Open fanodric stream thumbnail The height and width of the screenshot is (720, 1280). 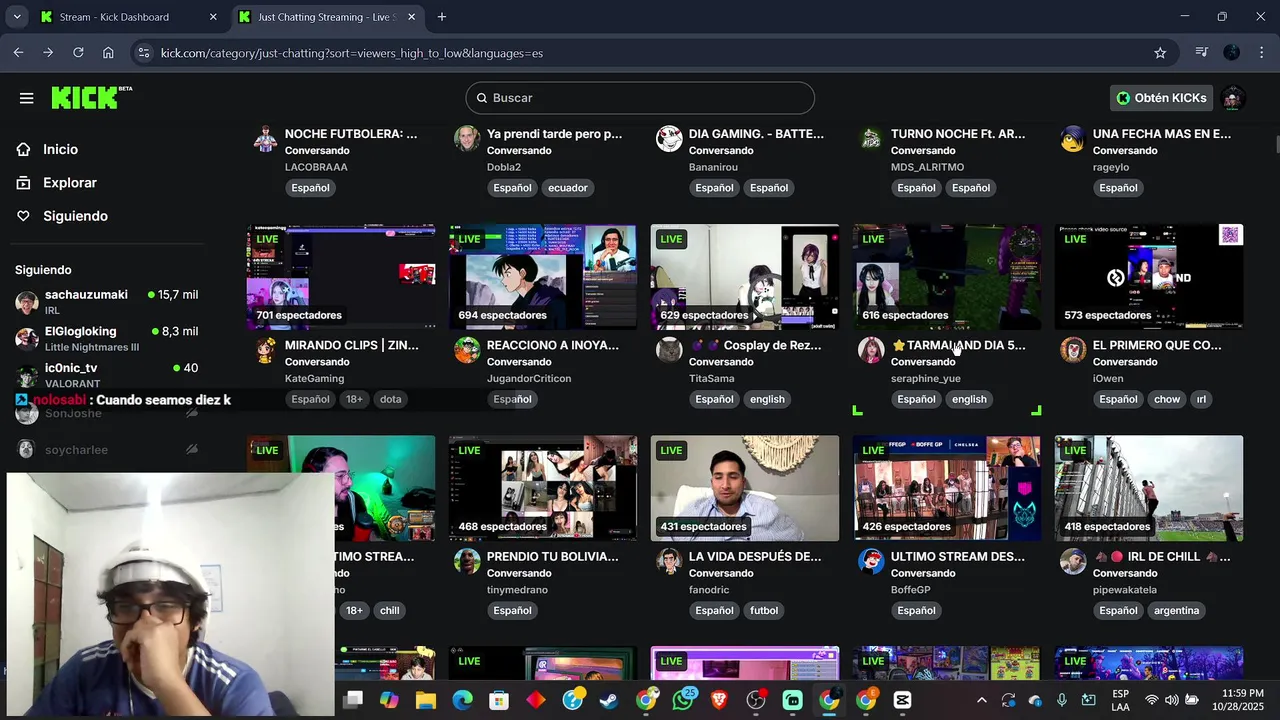[x=745, y=488]
